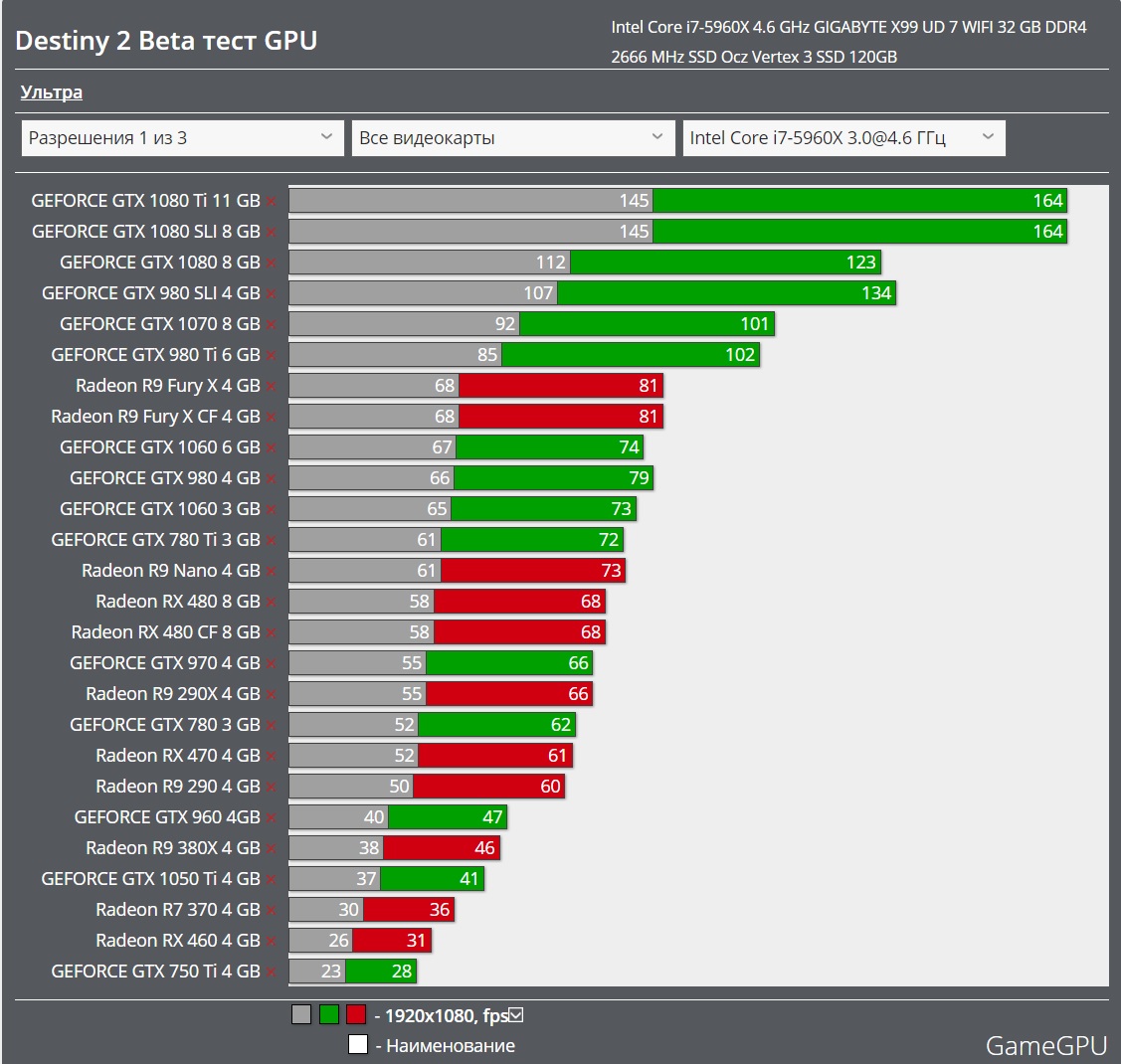Click red X next to Radeon R9 Nano
1121x1064 pixels.
tap(271, 572)
